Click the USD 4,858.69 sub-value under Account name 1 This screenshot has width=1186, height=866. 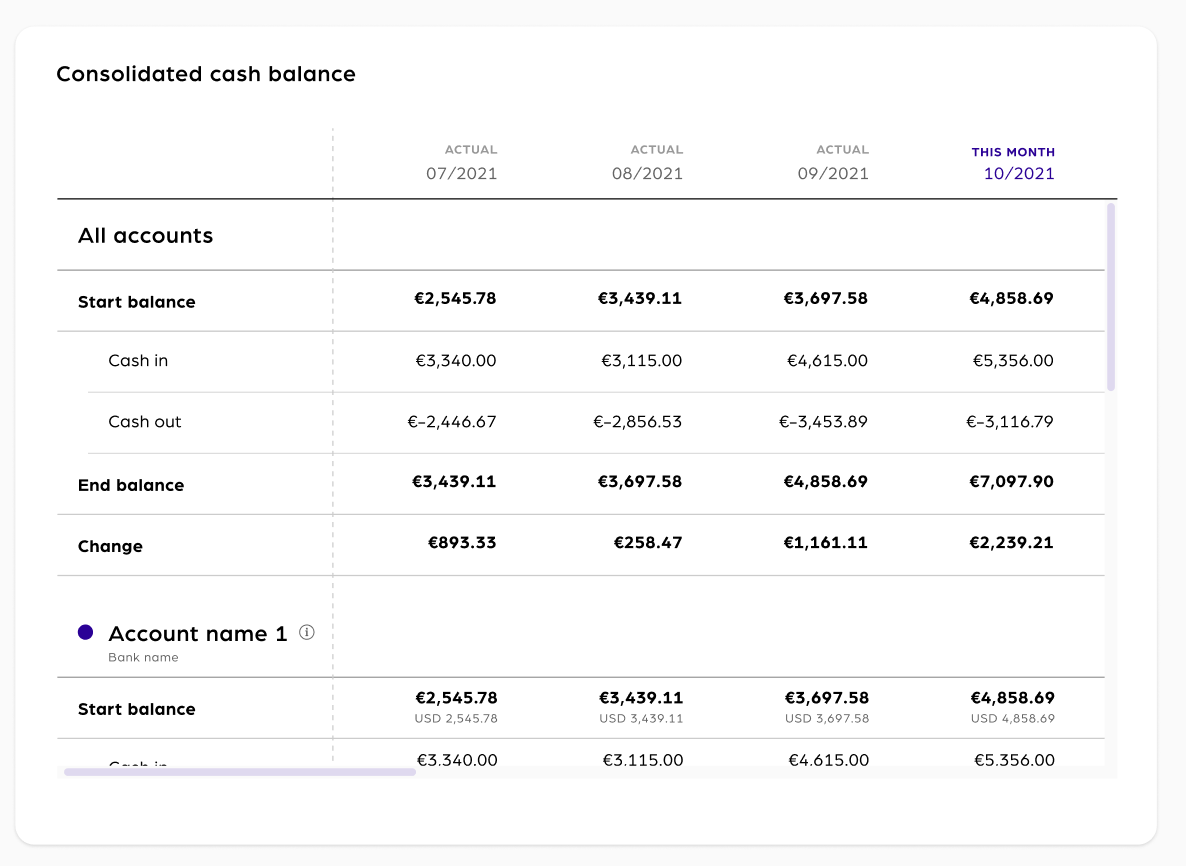(1012, 719)
